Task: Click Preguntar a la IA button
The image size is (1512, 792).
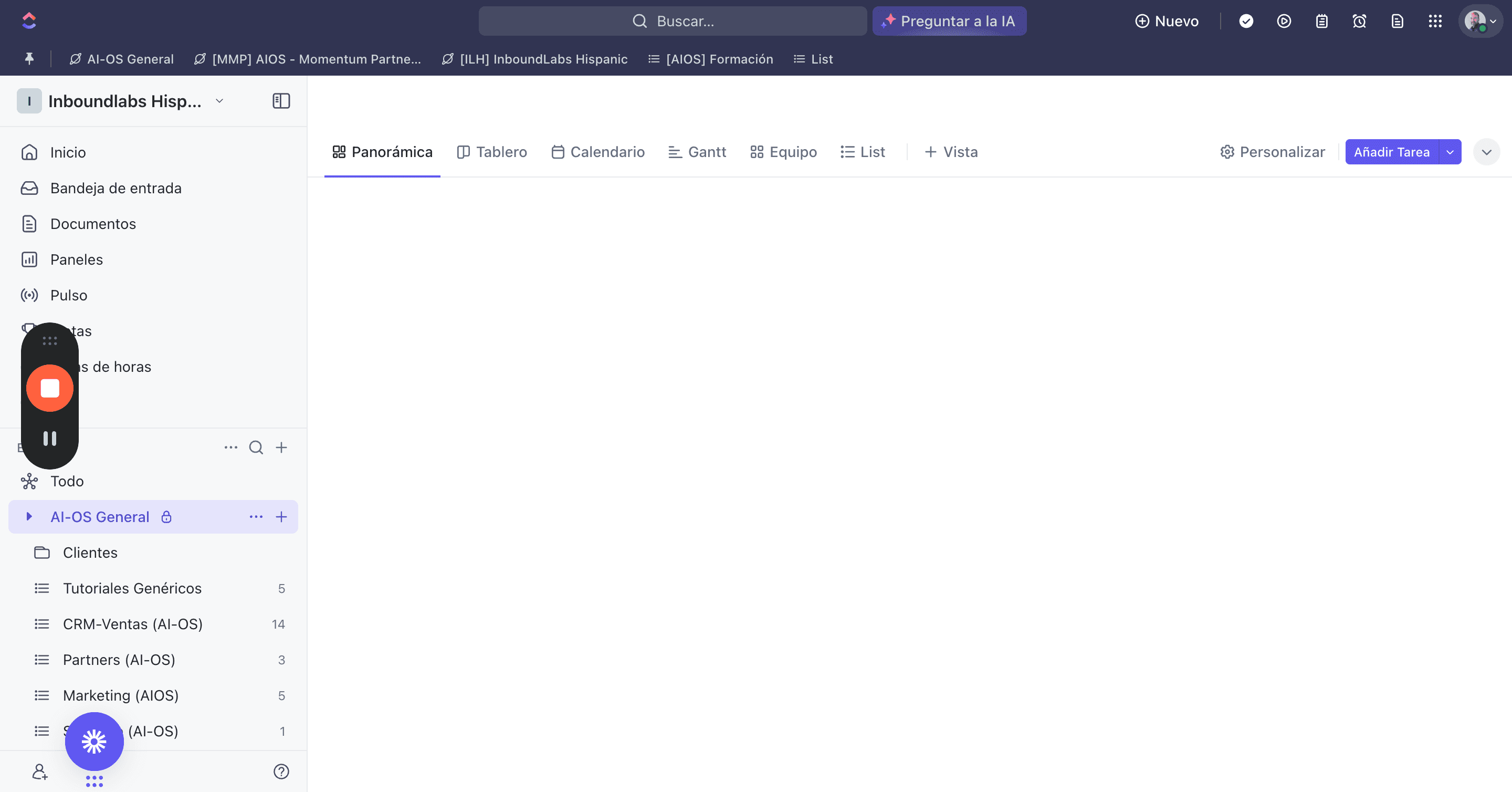Action: (x=949, y=21)
